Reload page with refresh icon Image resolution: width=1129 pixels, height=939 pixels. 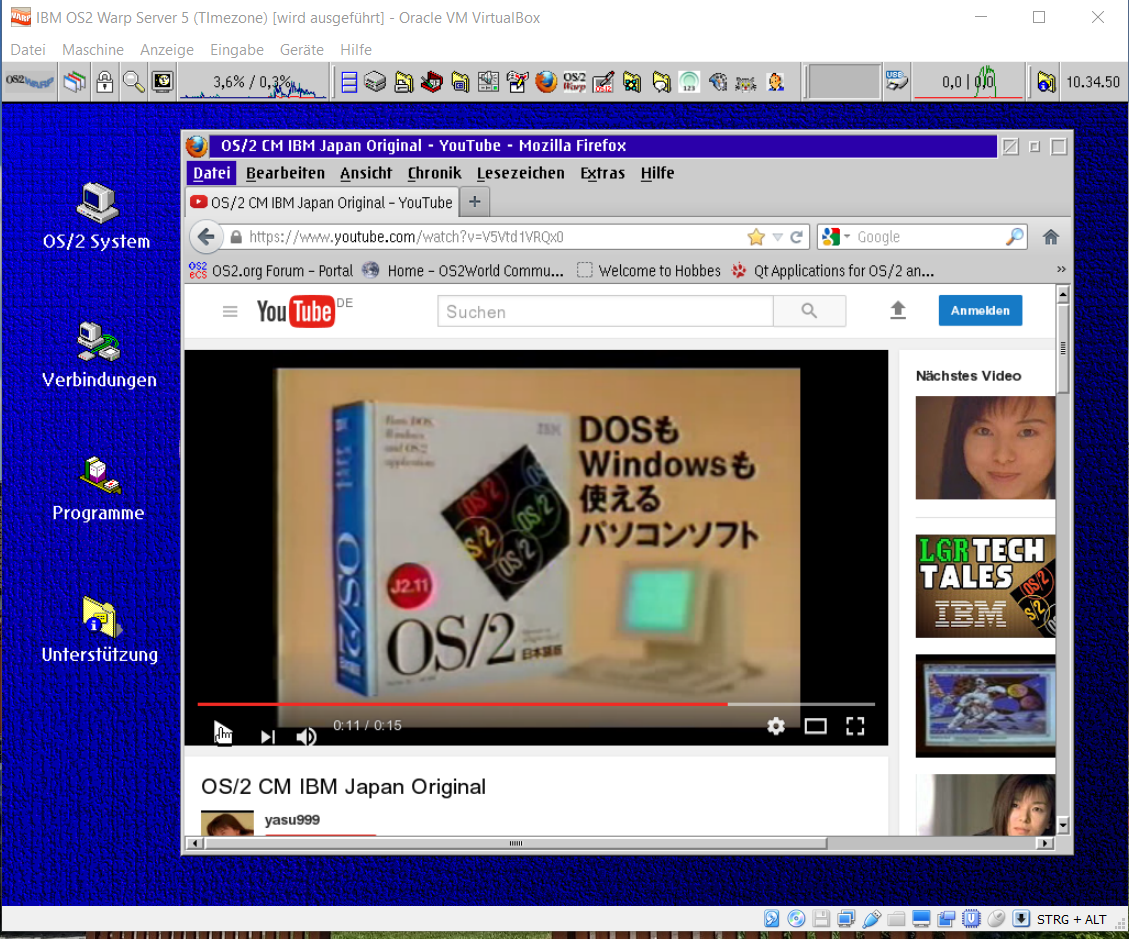coord(796,237)
